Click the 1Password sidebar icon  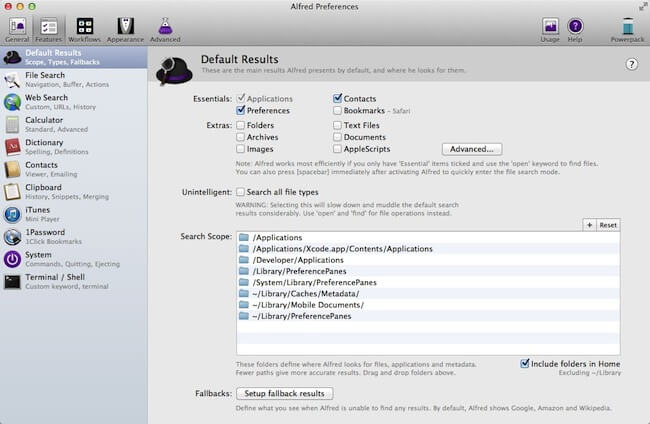click(x=12, y=237)
